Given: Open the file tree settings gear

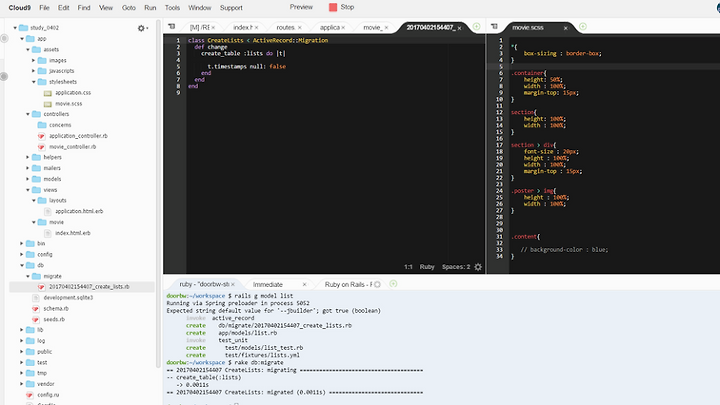Looking at the screenshot, I should pyautogui.click(x=141, y=28).
